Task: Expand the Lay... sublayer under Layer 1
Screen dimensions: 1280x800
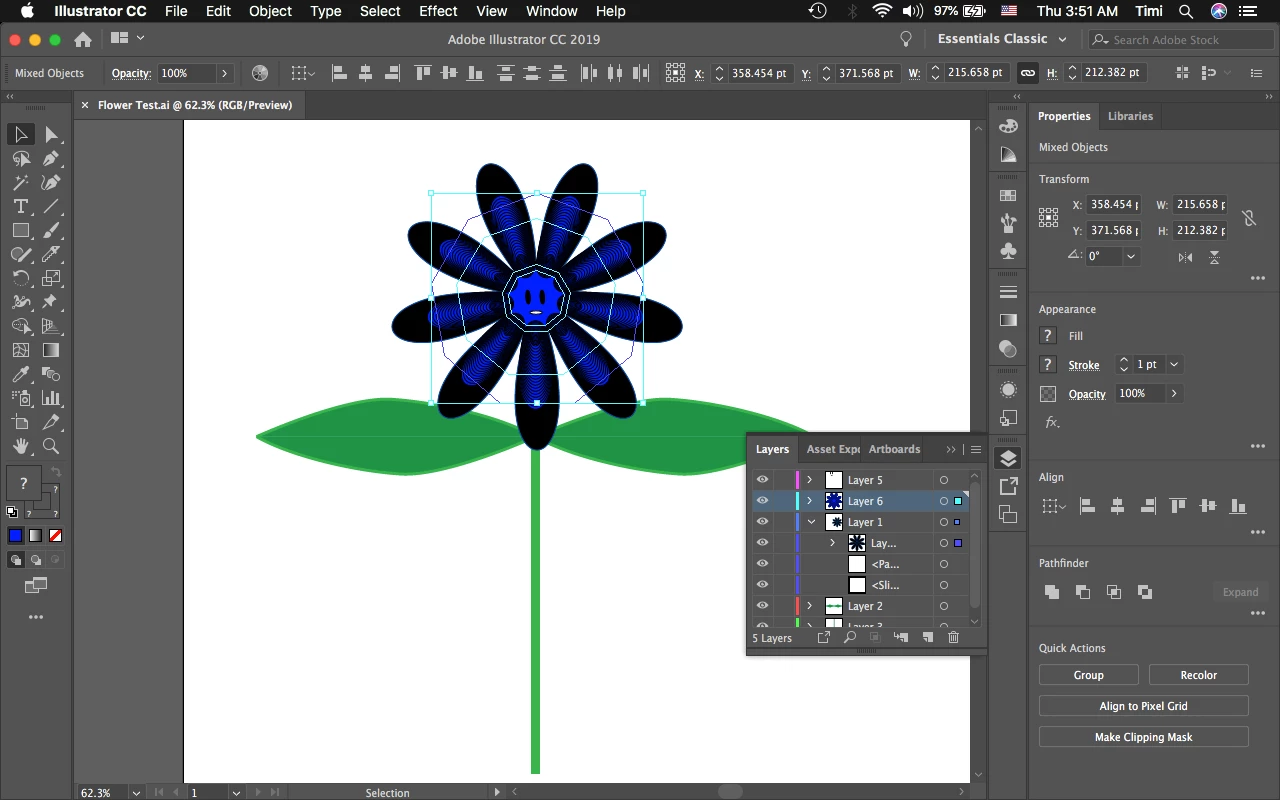Action: pos(832,543)
